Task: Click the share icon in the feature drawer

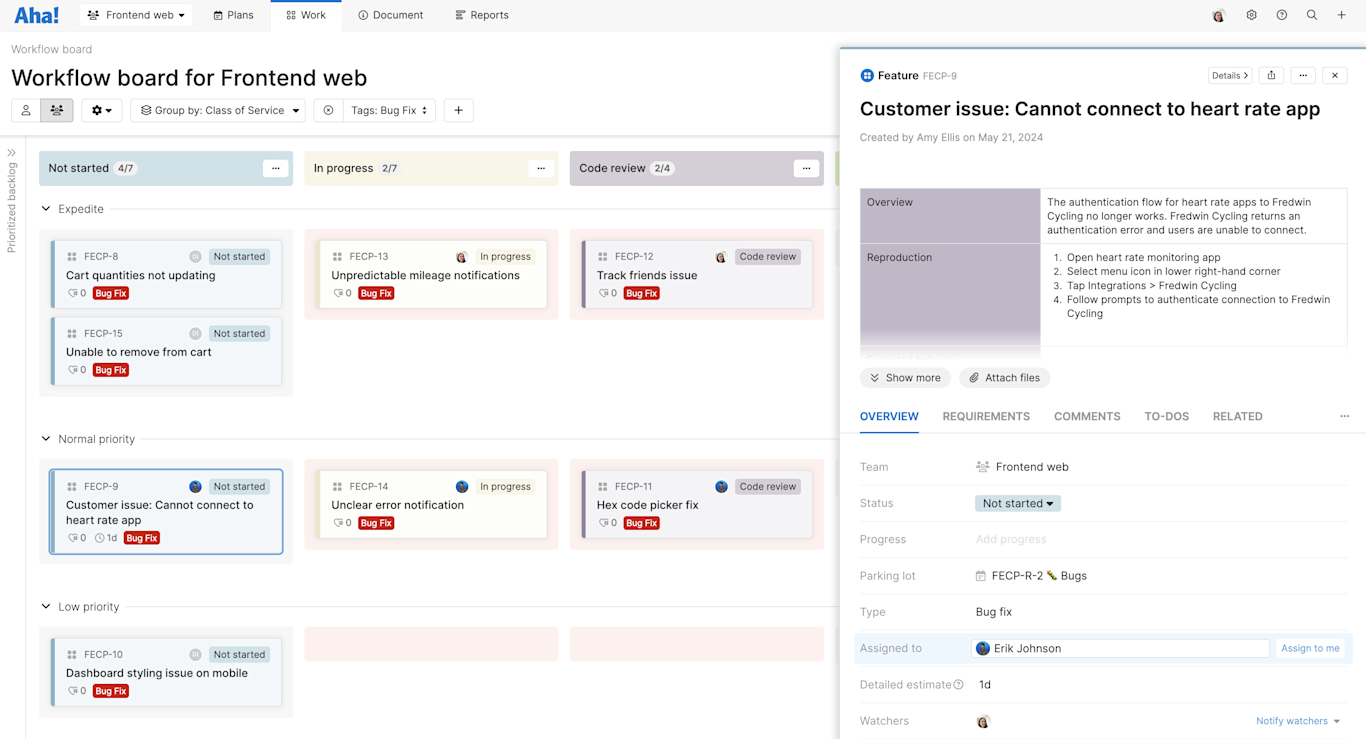Action: [x=1271, y=75]
